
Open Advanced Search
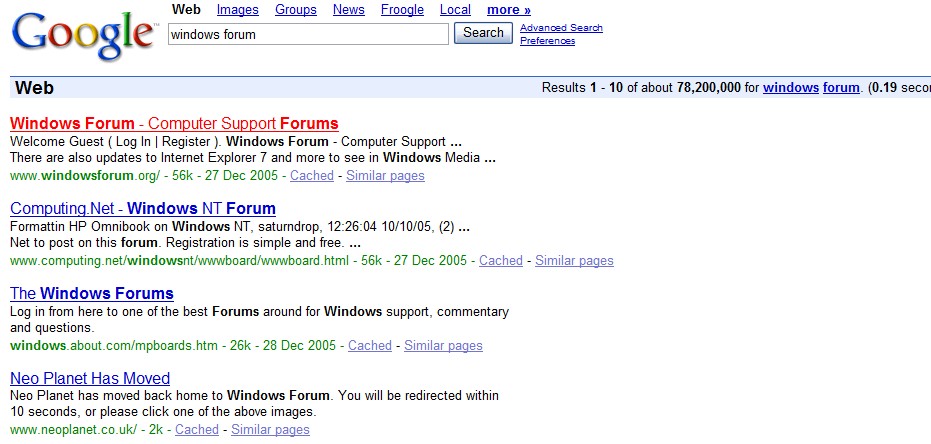point(561,28)
